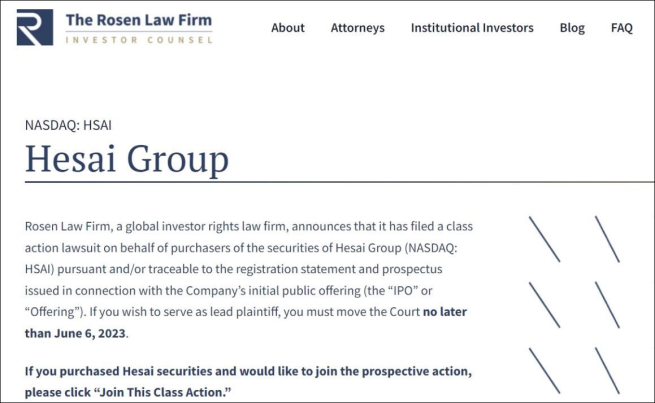This screenshot has height=403, width=655.
Task: Click the Rosen Law Firm R logo icon
Action: click(34, 28)
